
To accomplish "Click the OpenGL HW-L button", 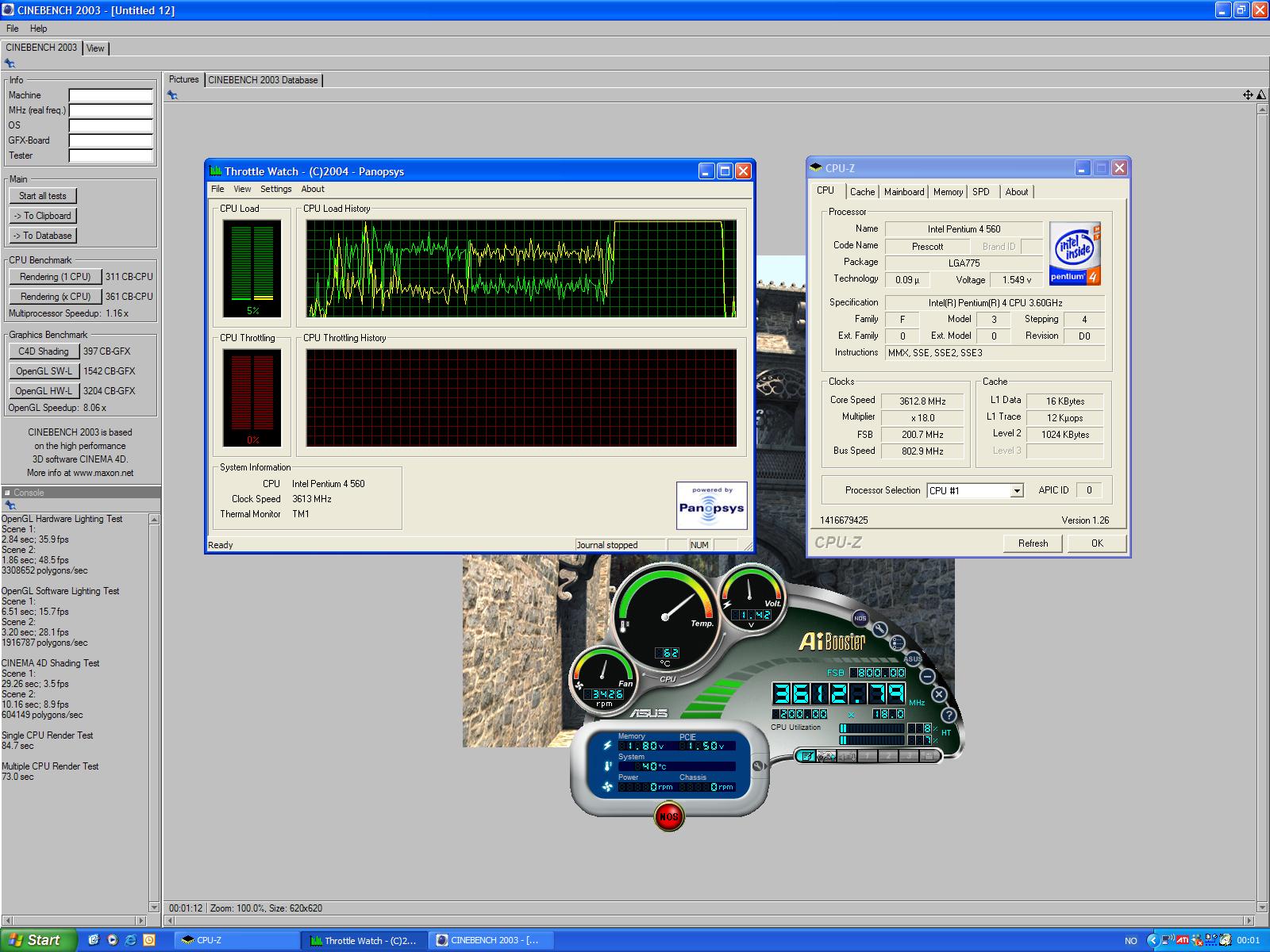I will point(44,391).
